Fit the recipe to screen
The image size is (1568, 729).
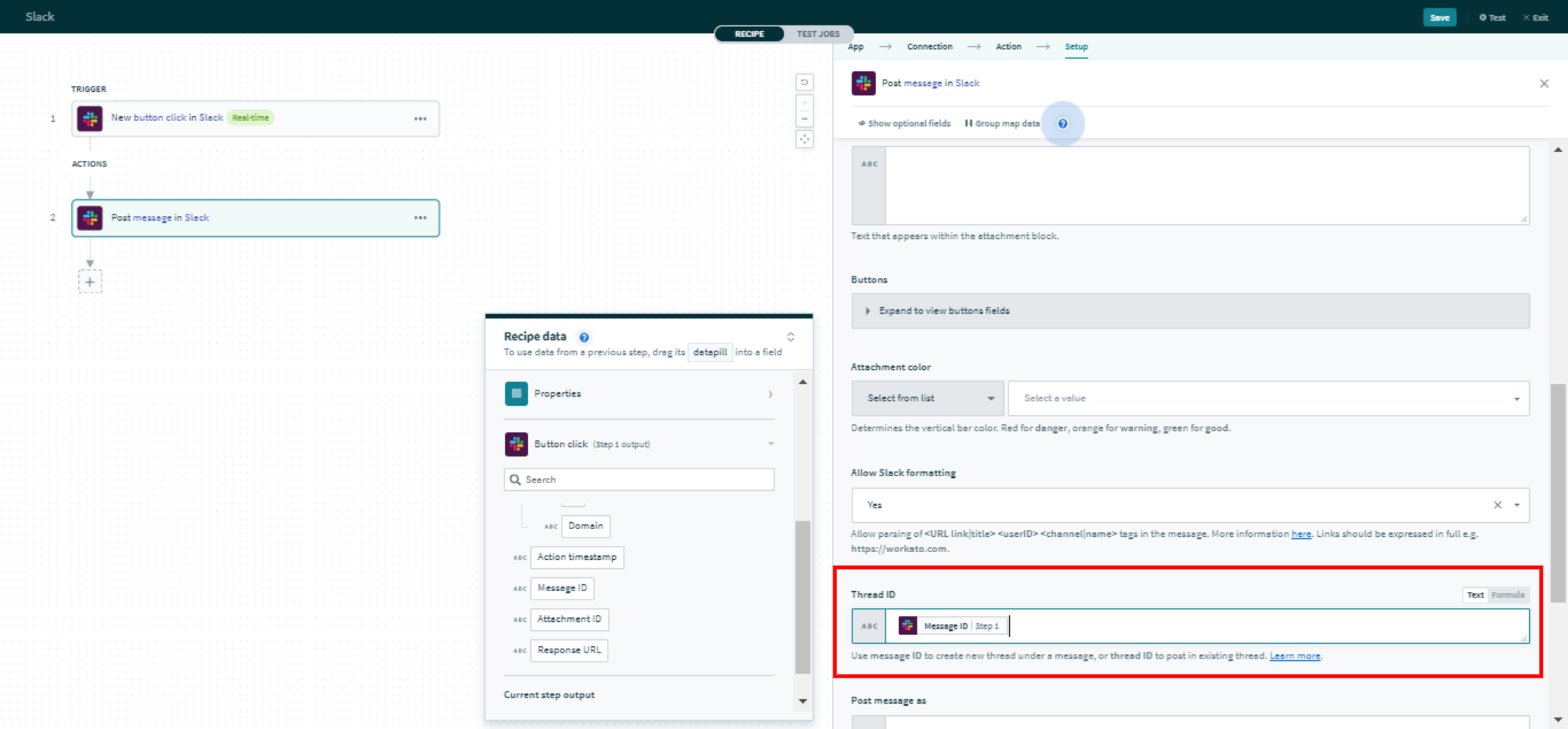tap(804, 139)
